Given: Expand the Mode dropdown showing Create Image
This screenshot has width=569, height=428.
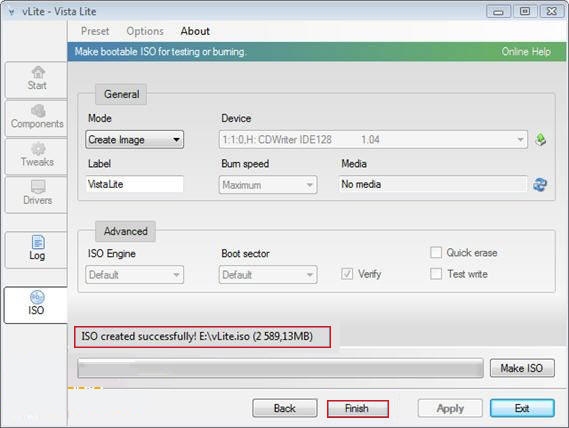Looking at the screenshot, I should tap(135, 140).
